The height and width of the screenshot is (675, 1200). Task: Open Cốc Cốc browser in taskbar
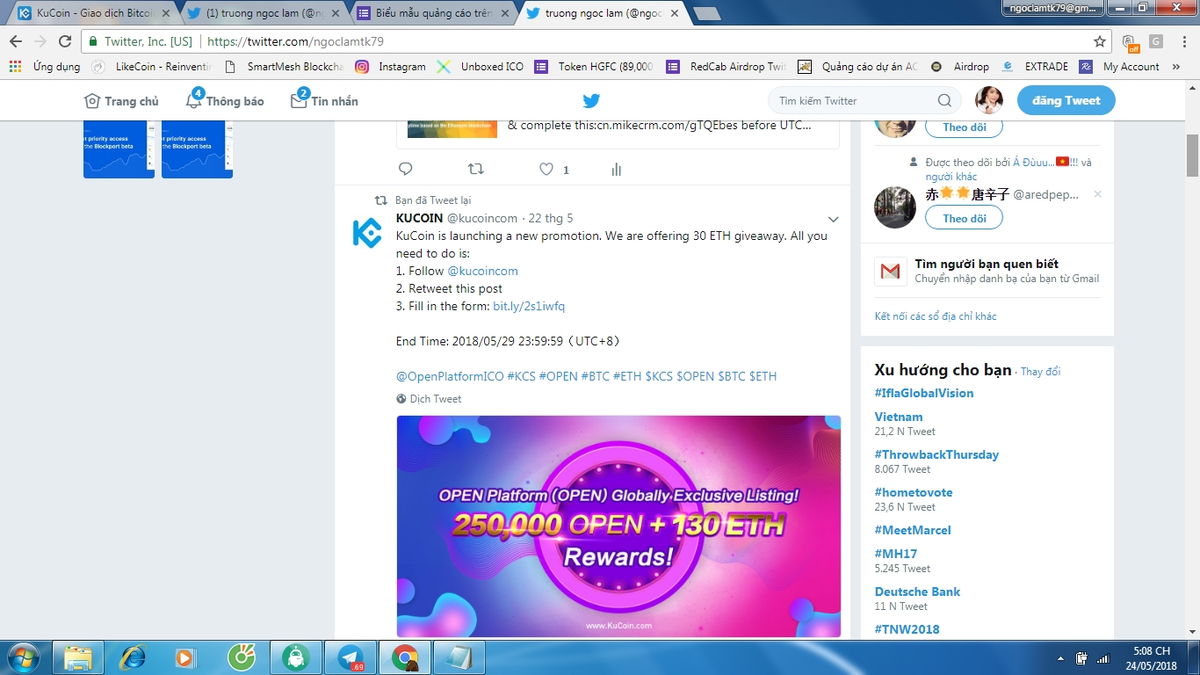tap(241, 657)
